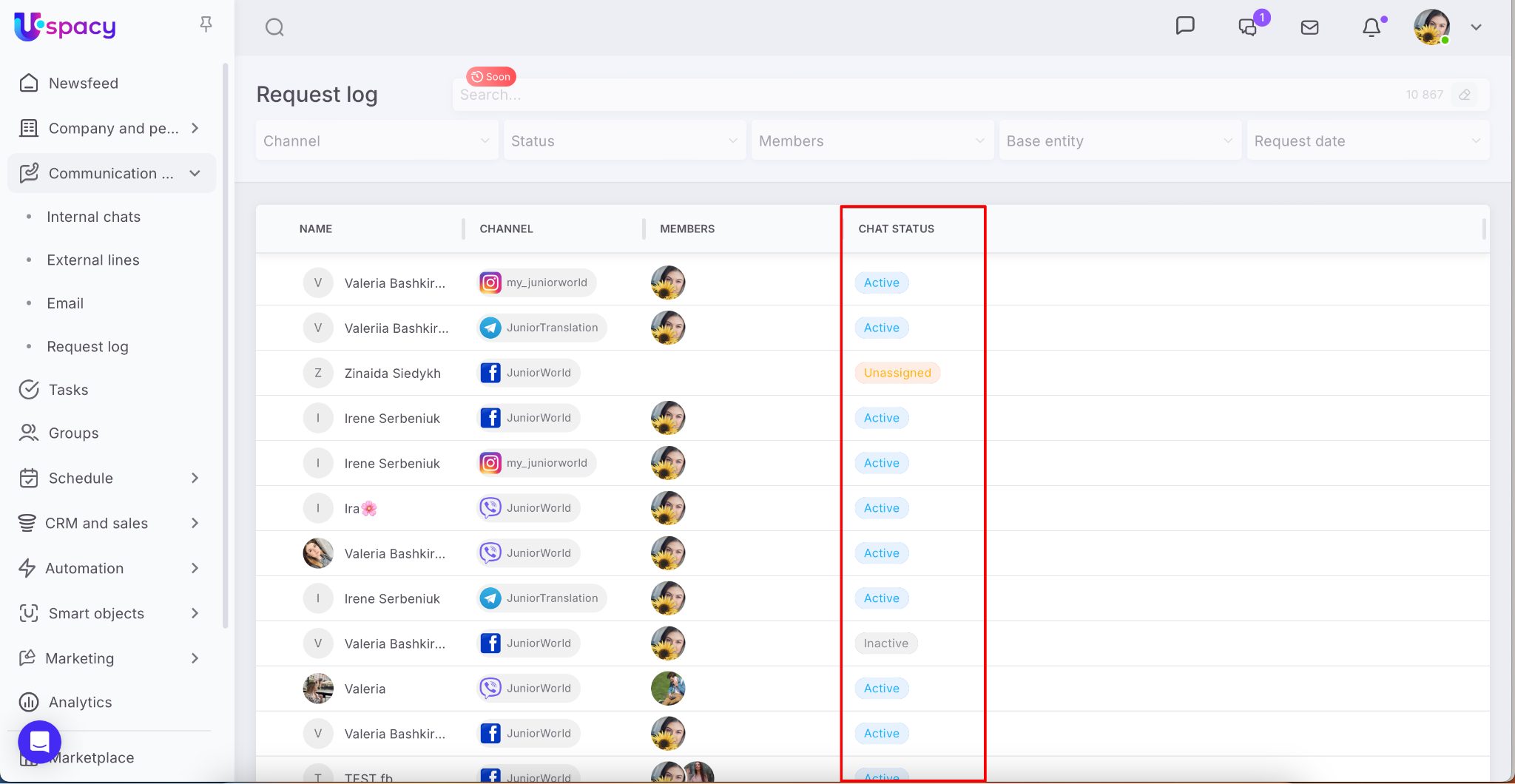Click the search magnifier icon in top bar
The height and width of the screenshot is (784, 1515).
(274, 27)
